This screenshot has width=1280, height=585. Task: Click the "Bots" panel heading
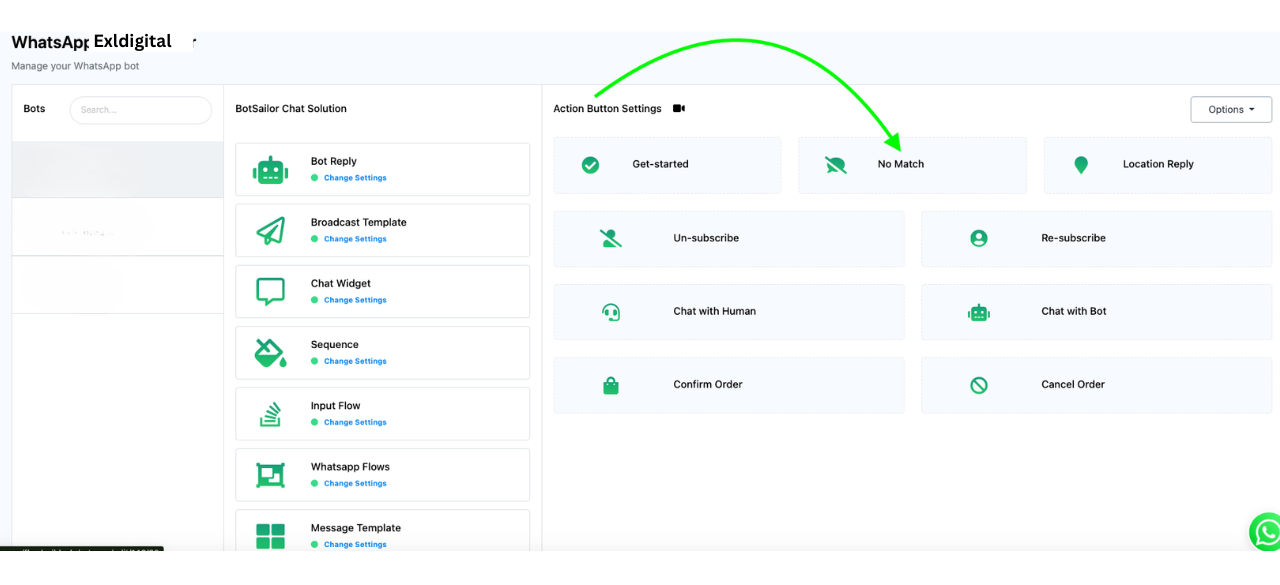(35, 109)
